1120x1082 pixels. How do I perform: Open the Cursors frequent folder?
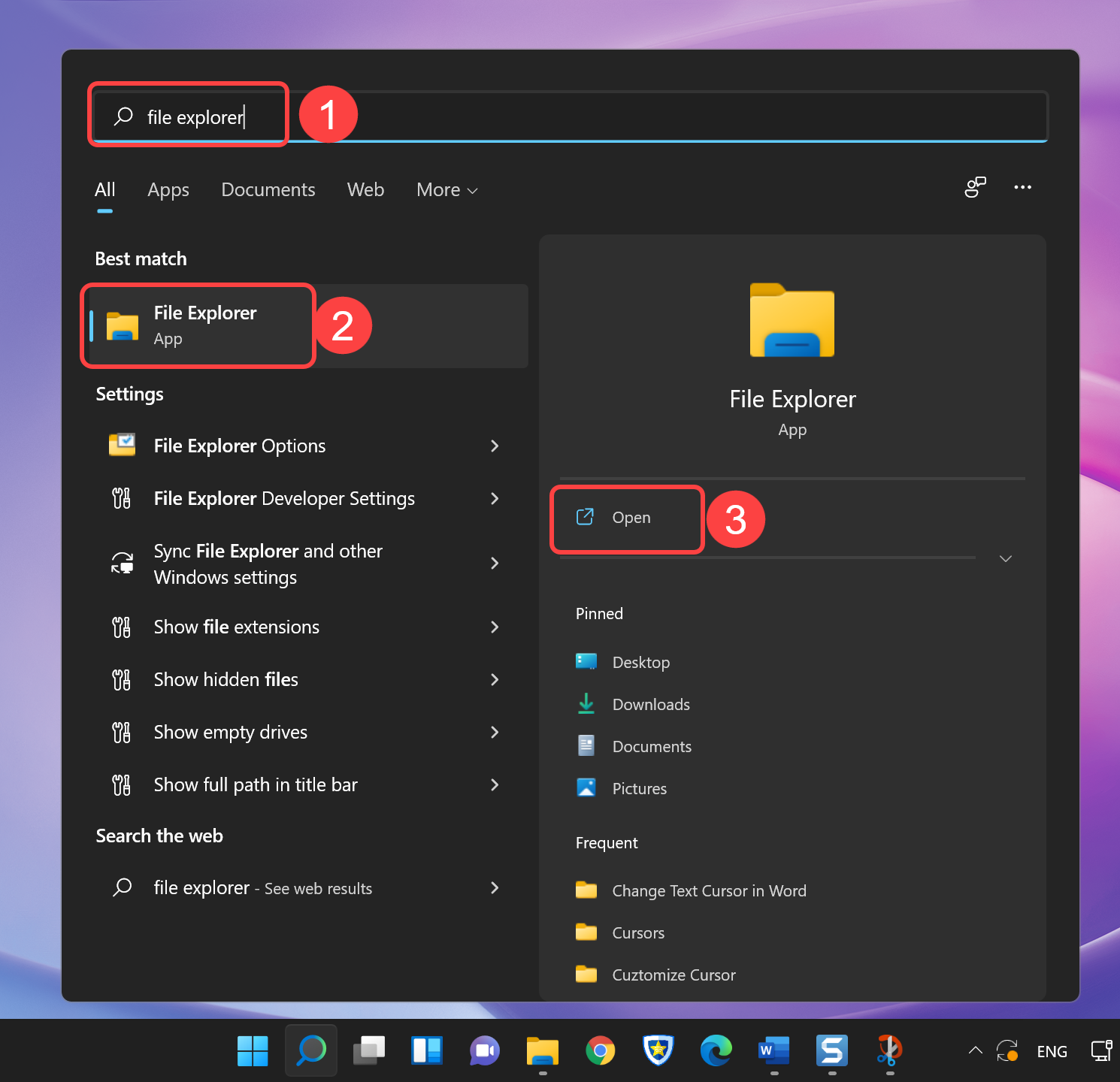click(x=620, y=932)
